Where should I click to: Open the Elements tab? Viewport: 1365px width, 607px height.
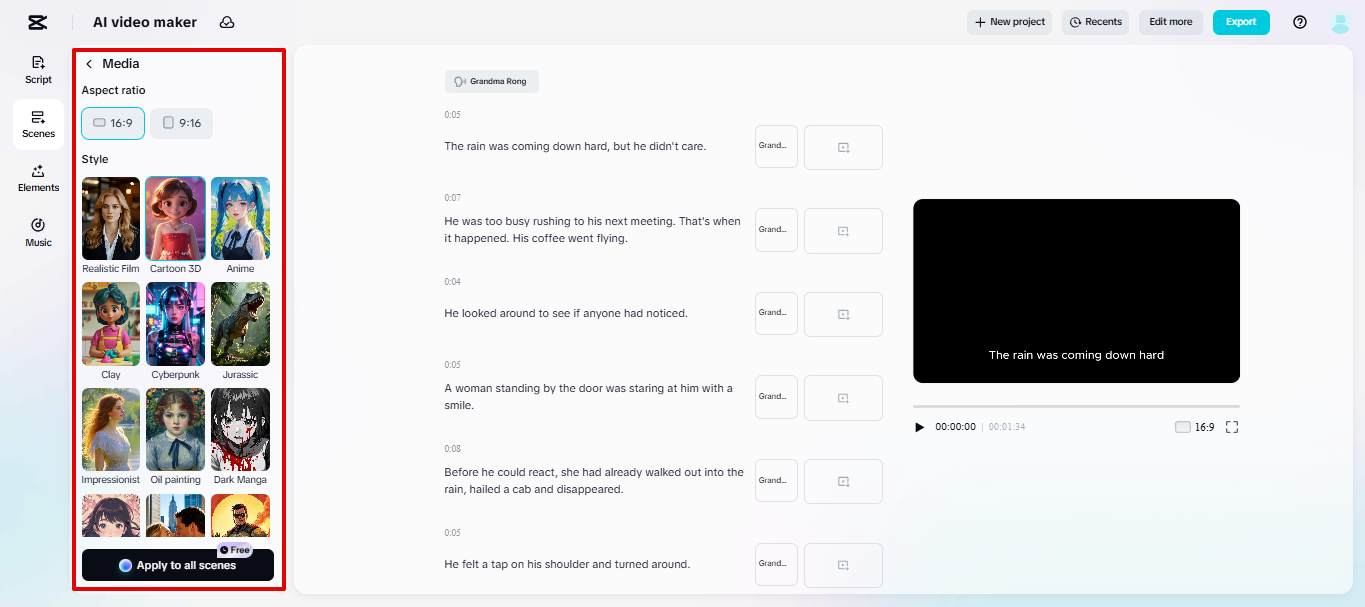[38, 178]
